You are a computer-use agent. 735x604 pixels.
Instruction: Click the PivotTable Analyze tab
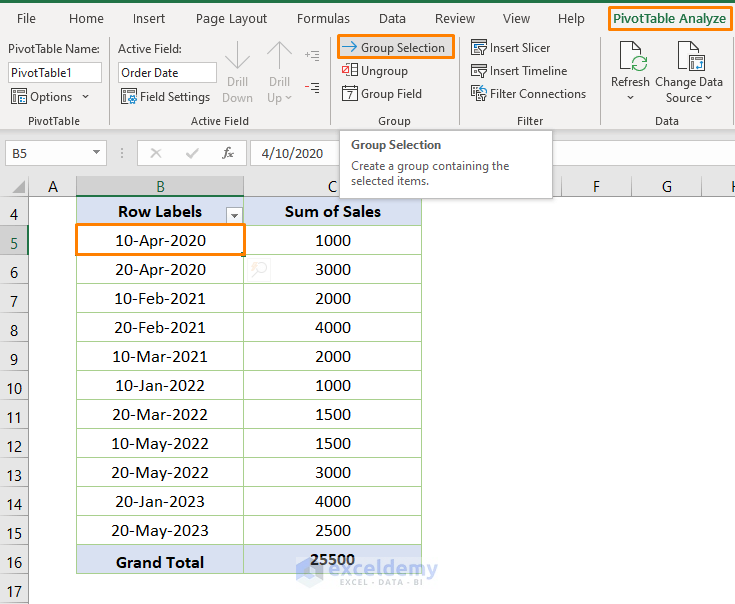click(x=669, y=19)
